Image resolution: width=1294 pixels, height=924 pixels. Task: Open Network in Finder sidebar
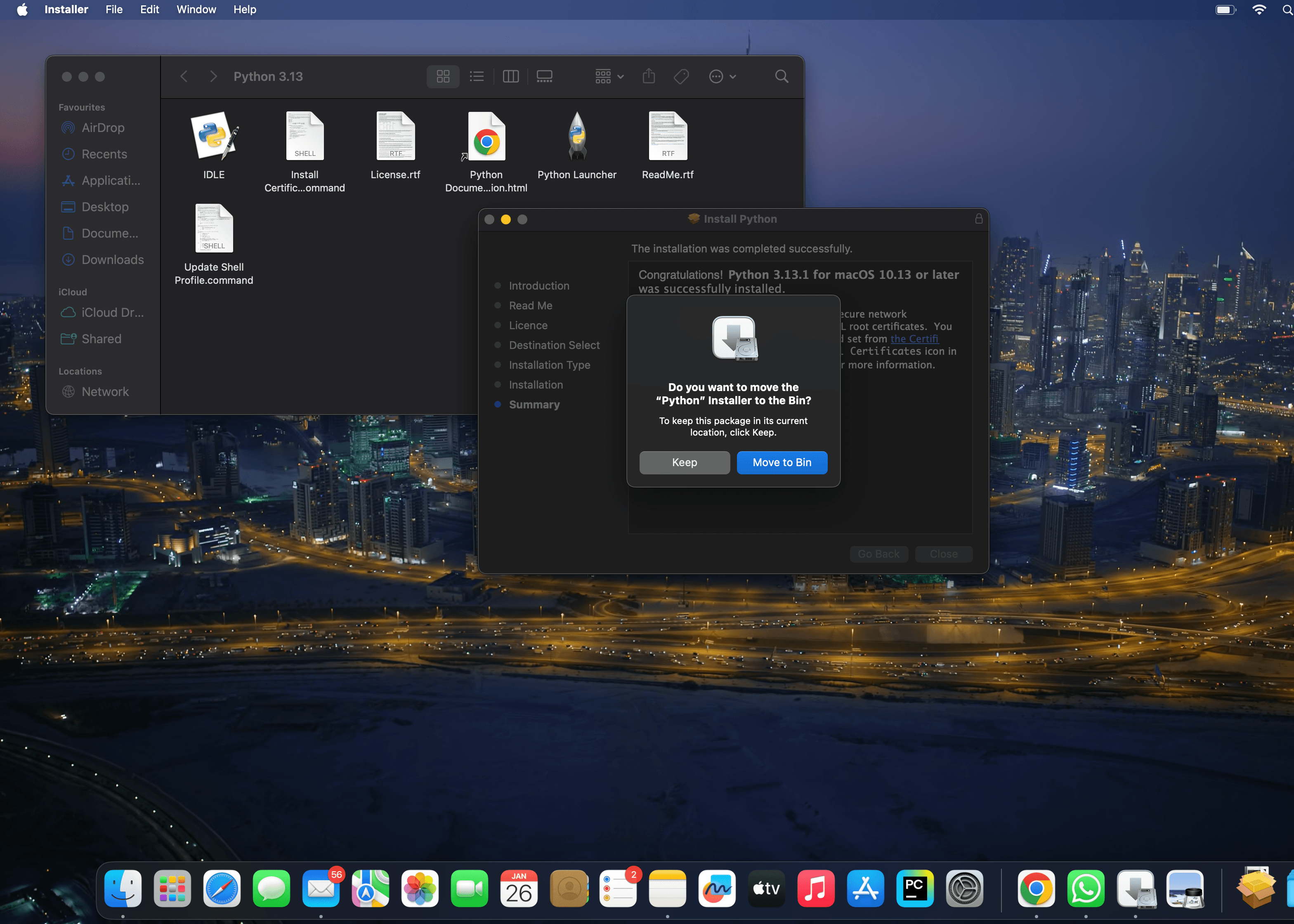102,391
